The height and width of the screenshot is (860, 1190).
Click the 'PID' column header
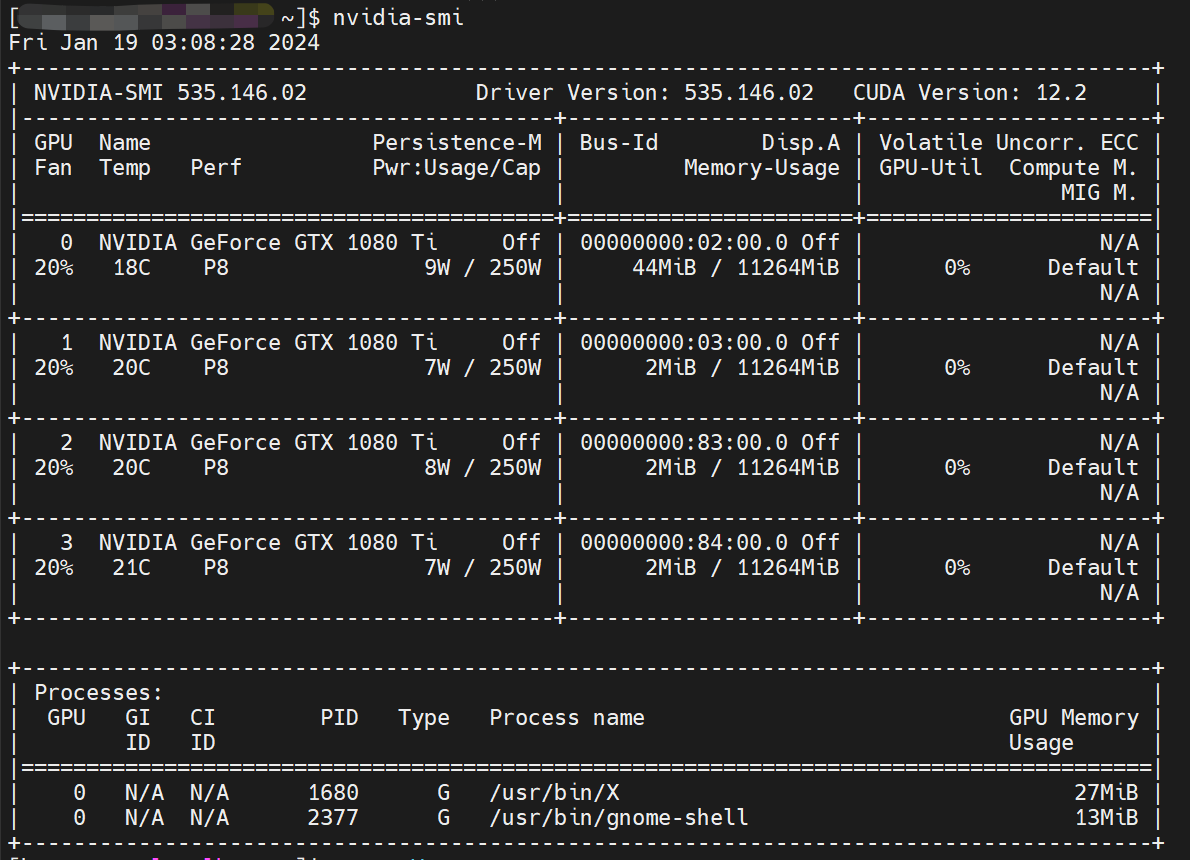click(x=339, y=718)
